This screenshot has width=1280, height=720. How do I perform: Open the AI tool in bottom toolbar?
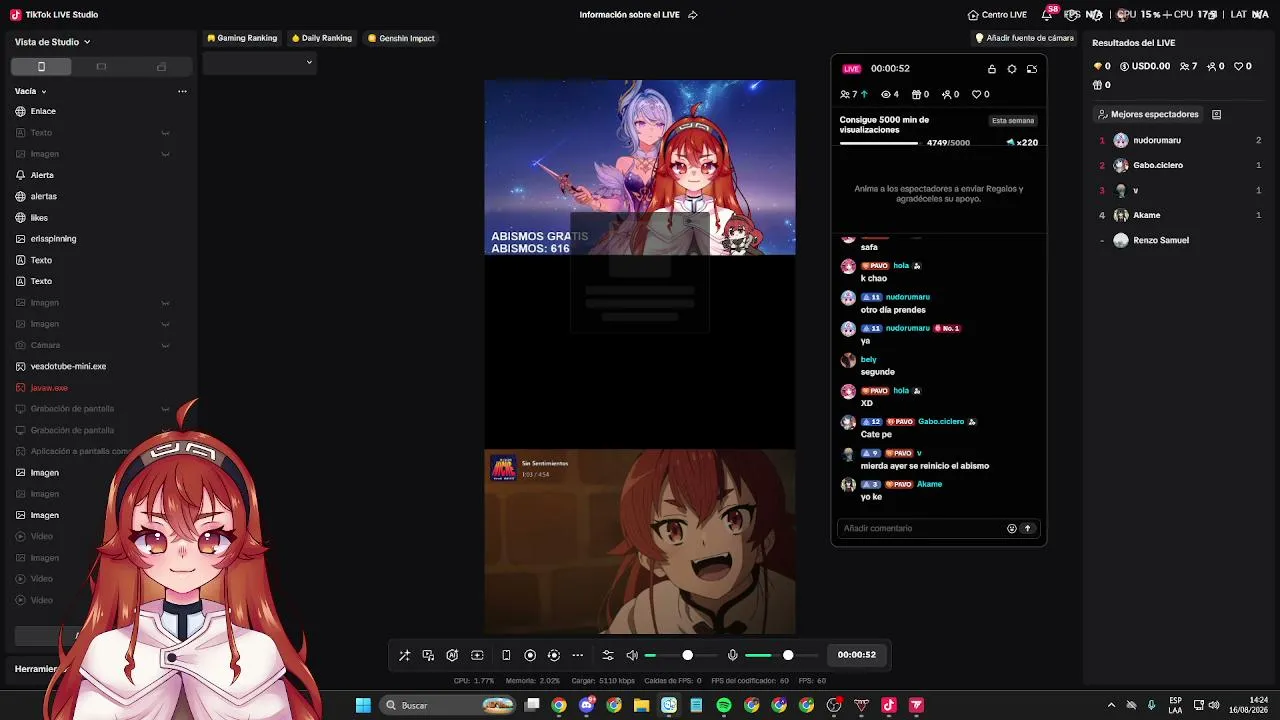pyautogui.click(x=452, y=655)
